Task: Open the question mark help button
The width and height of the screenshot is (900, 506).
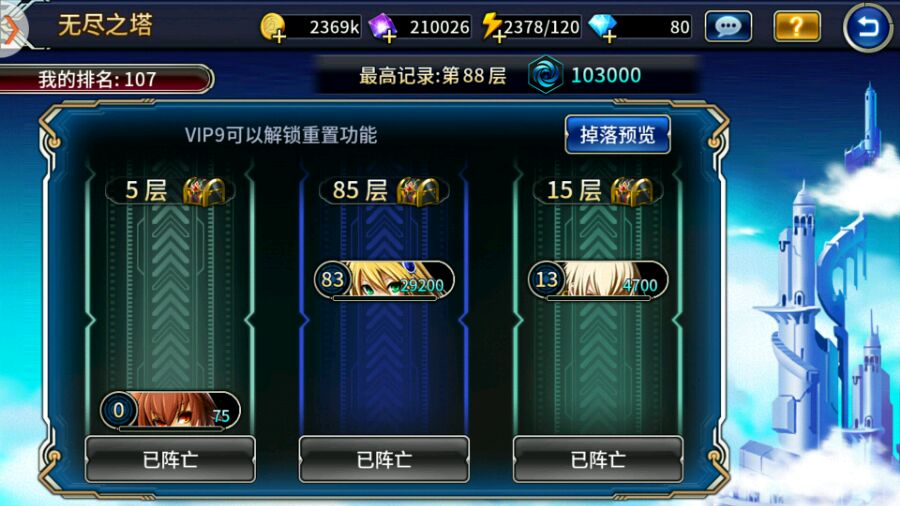Action: (x=797, y=26)
